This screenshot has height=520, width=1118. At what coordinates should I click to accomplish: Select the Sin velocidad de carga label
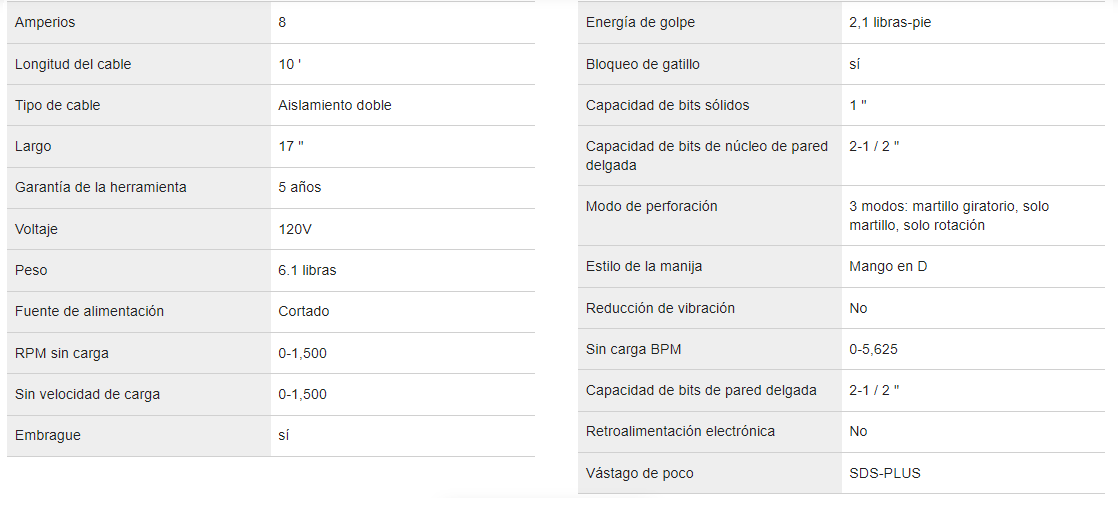(x=88, y=394)
